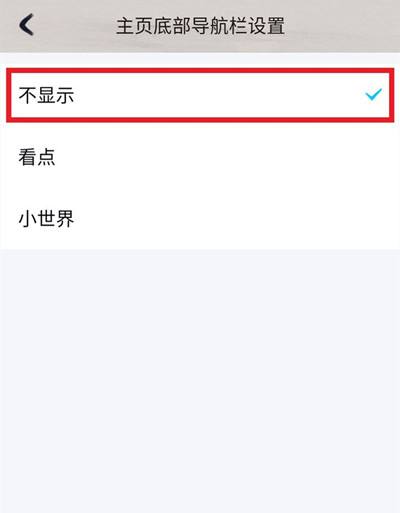This screenshot has height=513, width=400.
Task: Click the back chevron in the header
Action: tap(26, 25)
